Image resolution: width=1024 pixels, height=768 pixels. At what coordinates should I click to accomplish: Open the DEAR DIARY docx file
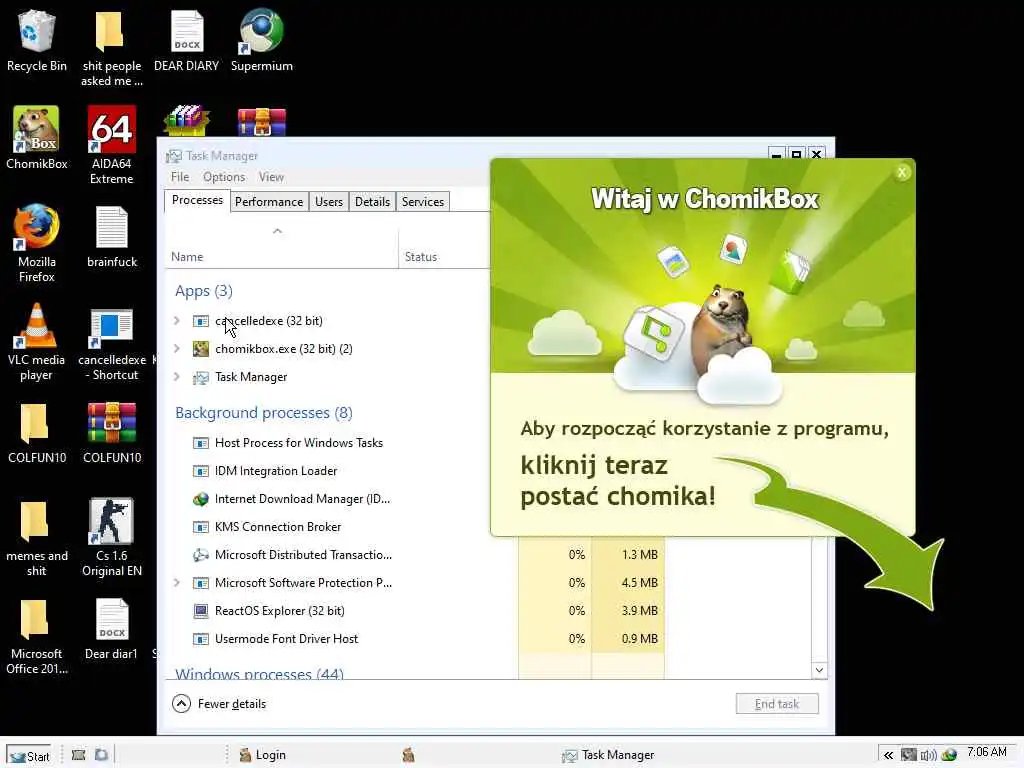point(187,40)
